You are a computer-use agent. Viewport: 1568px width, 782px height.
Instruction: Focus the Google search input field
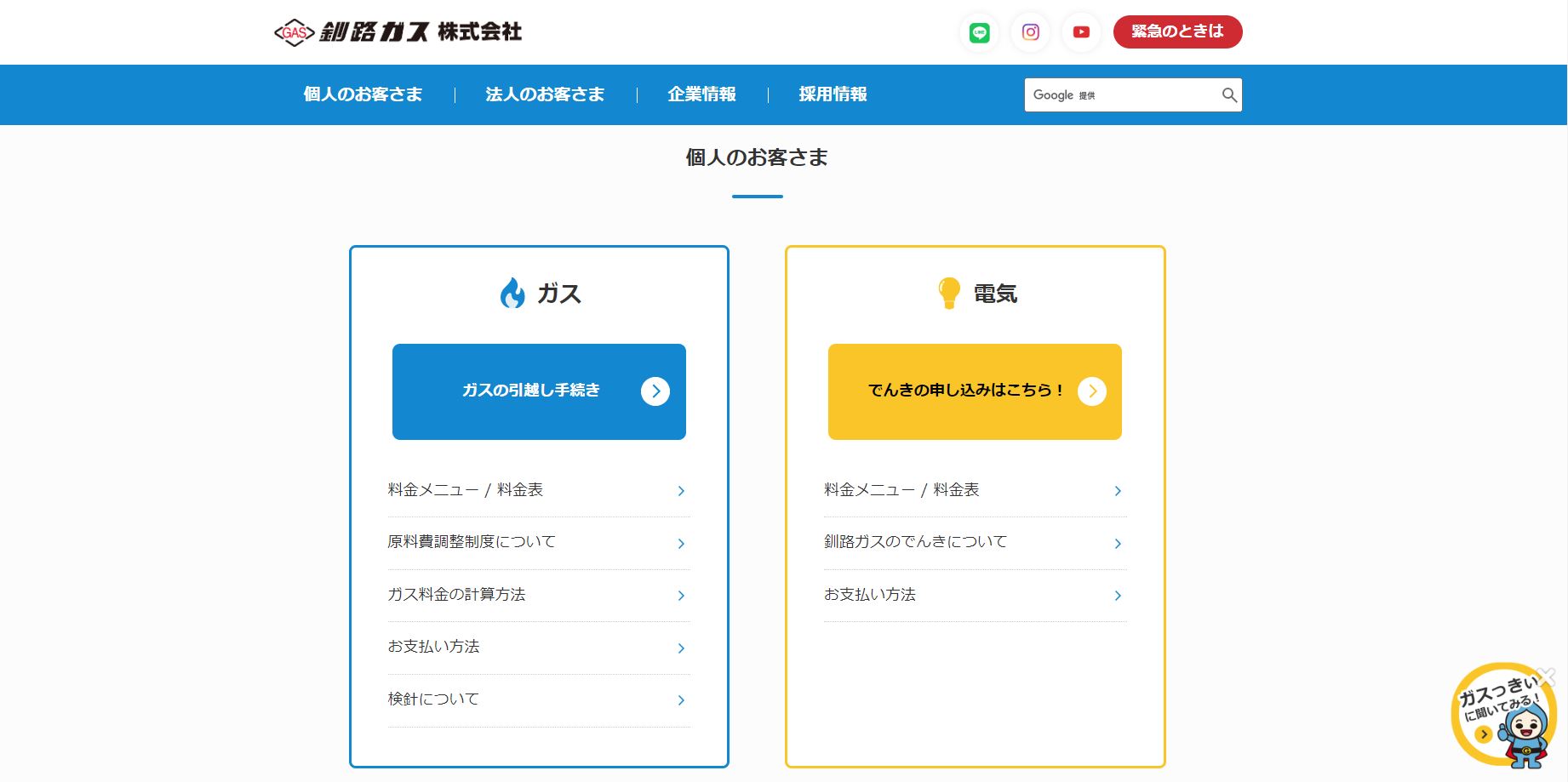pos(1122,95)
